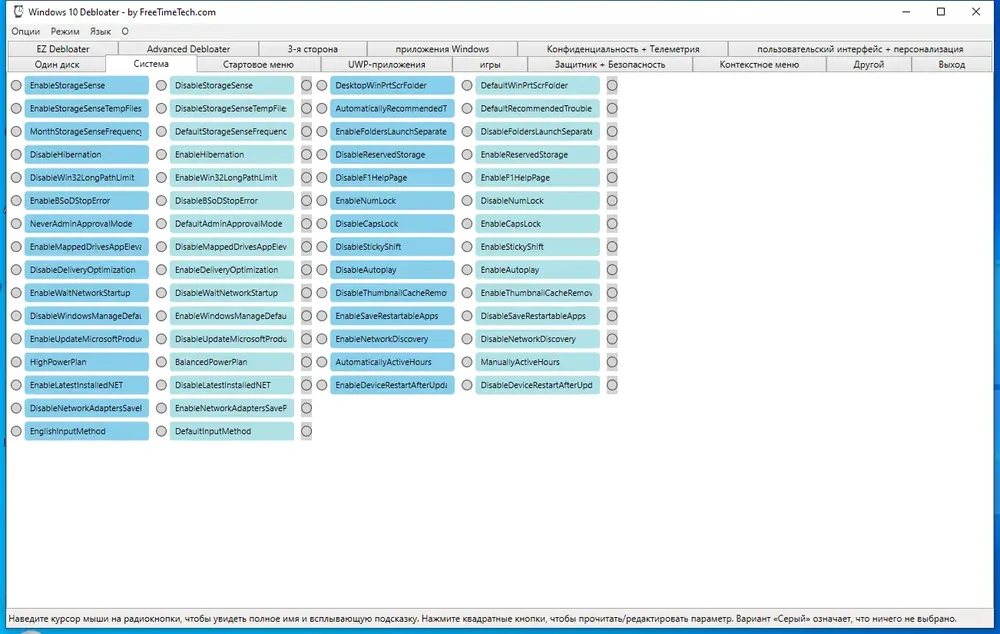This screenshot has height=634, width=1000.
Task: Select DisableHibernation radio option
Action: click(16, 154)
